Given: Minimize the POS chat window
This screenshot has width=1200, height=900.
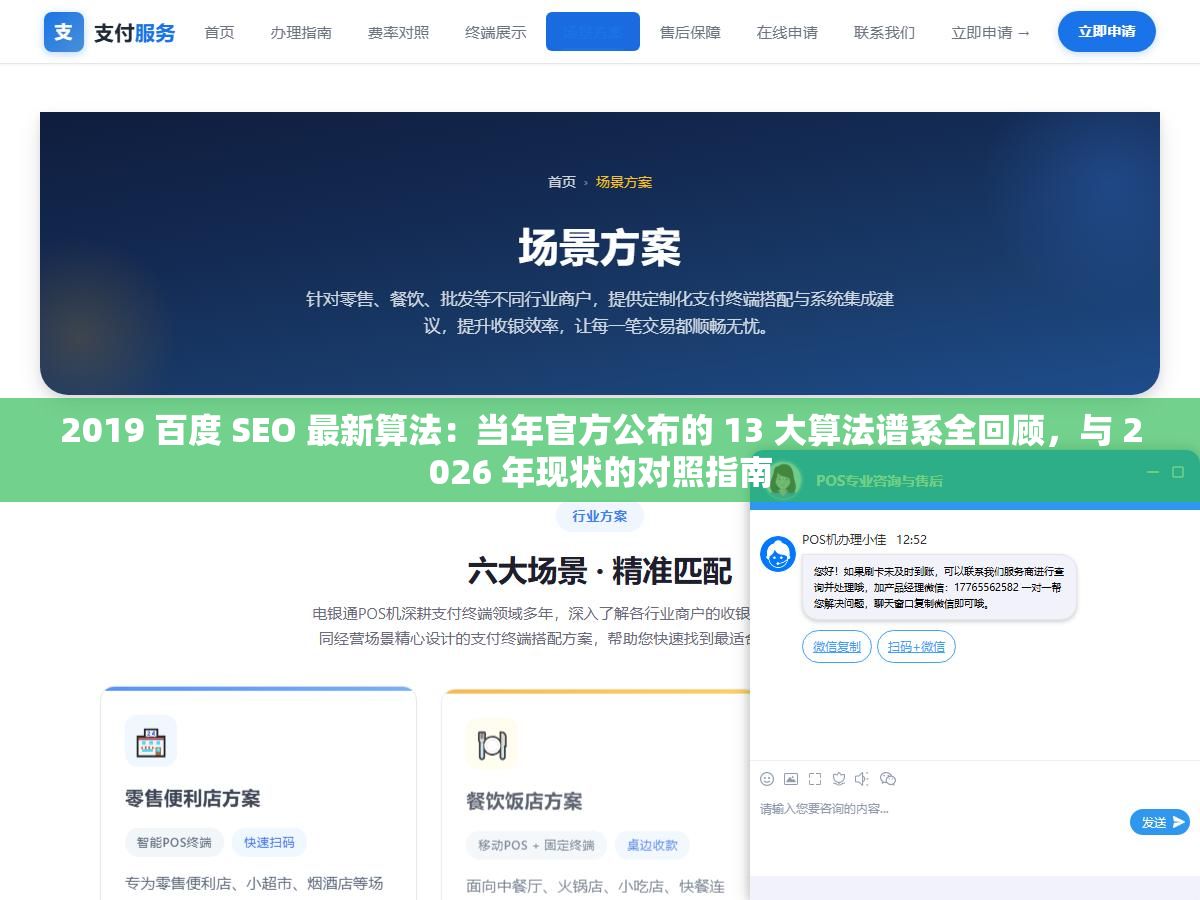Looking at the screenshot, I should click(1152, 472).
